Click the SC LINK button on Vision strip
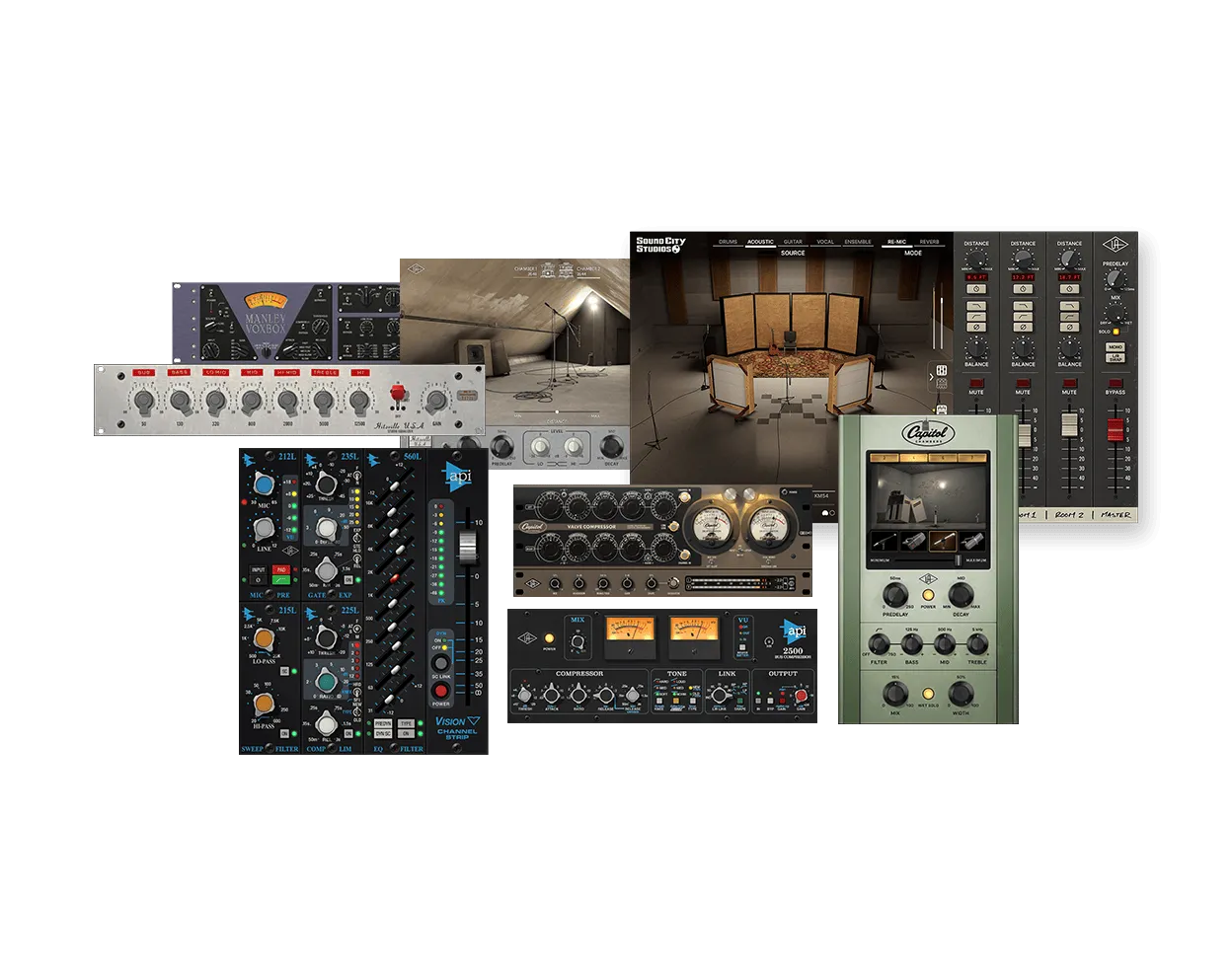1232x967 pixels. (441, 663)
